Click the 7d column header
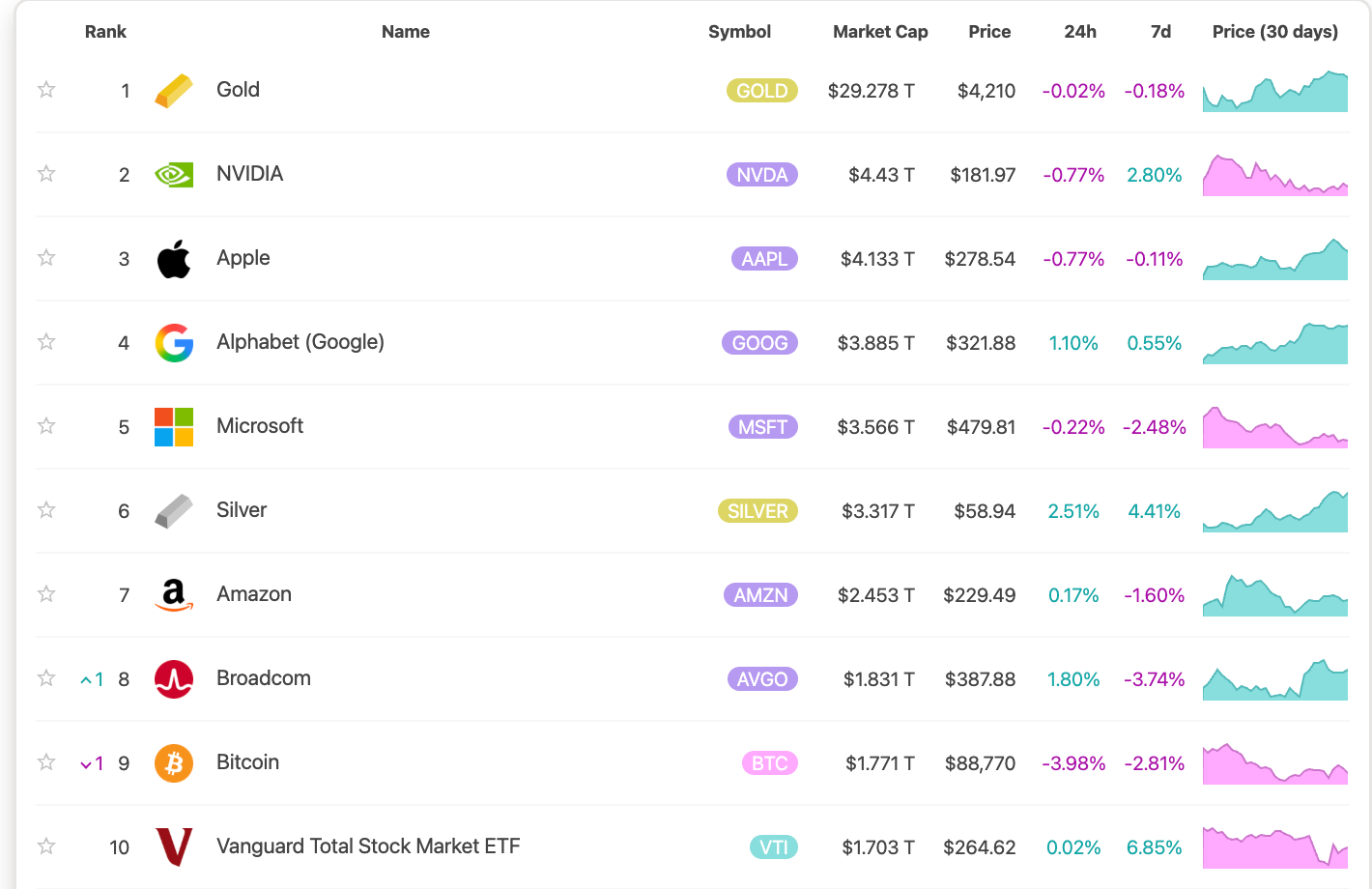1372x889 pixels. tap(1160, 32)
